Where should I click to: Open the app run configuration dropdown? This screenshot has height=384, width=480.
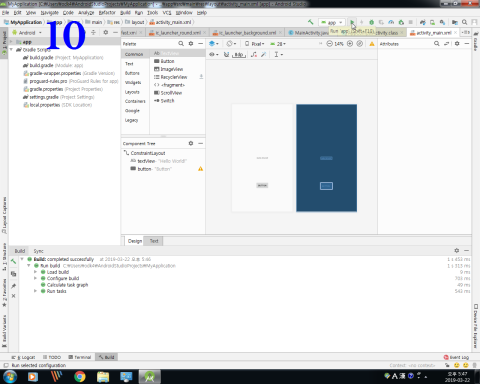point(332,22)
